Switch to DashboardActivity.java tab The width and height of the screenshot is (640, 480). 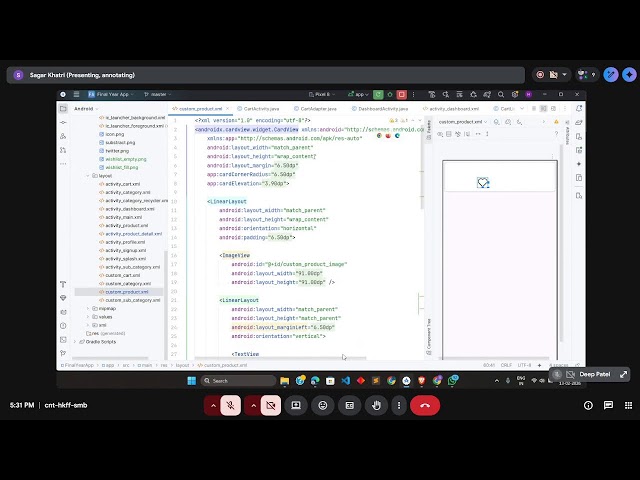[380, 109]
